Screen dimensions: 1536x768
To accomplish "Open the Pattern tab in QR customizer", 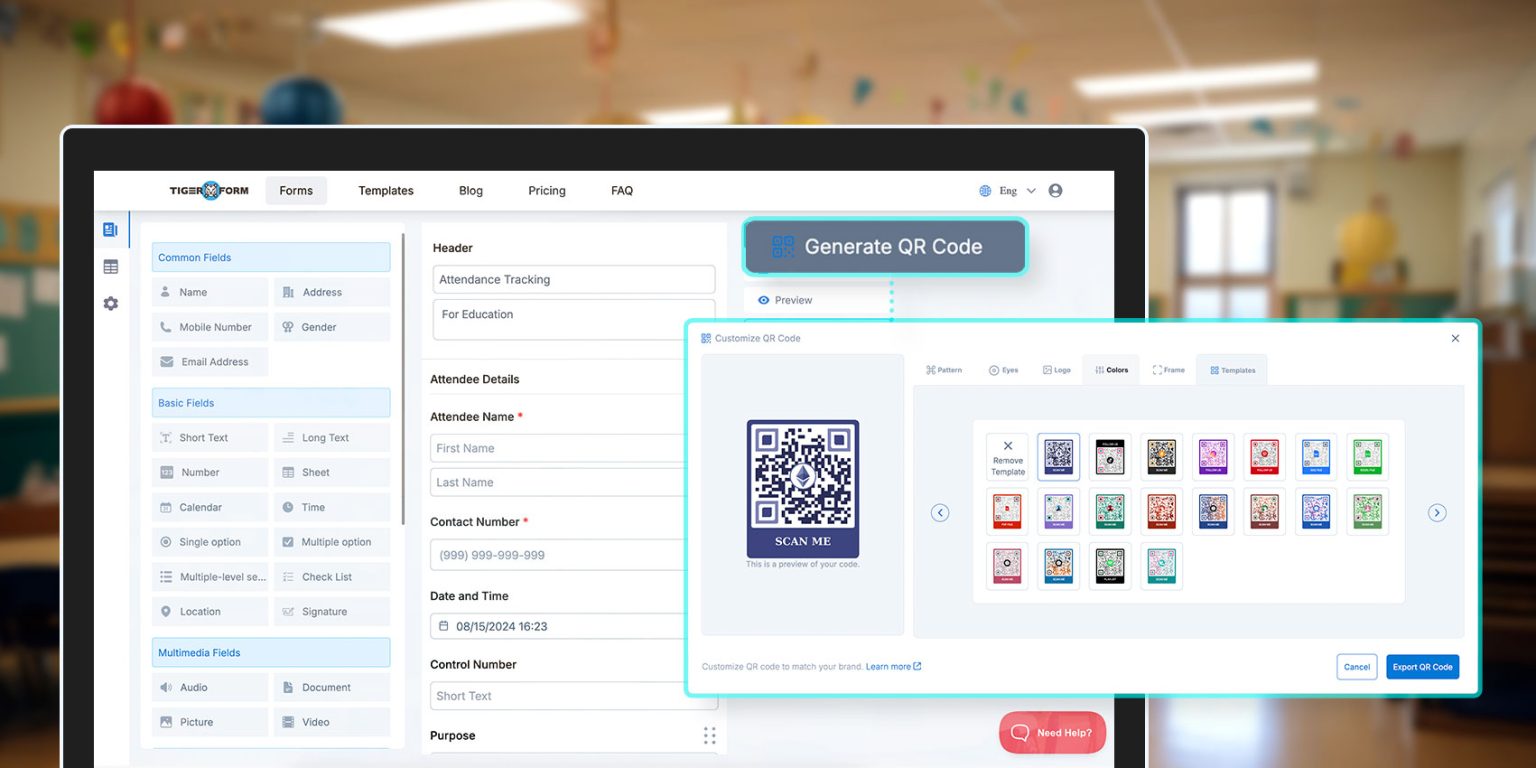I will point(944,369).
